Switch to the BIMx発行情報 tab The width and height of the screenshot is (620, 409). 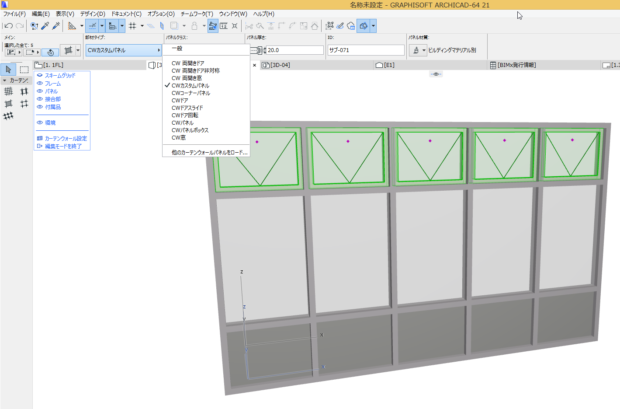pyautogui.click(x=517, y=64)
